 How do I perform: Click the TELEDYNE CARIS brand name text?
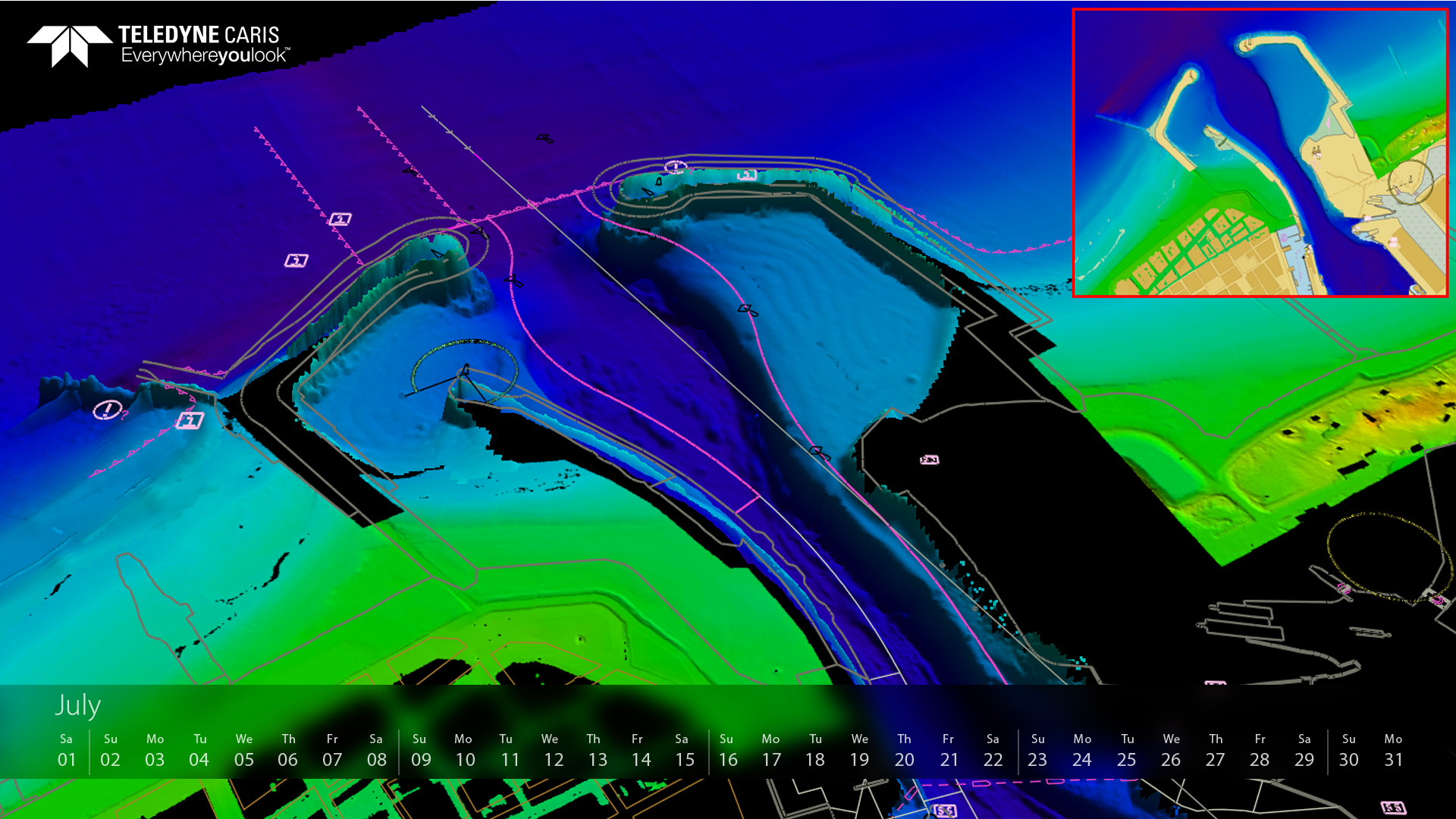coord(199,35)
